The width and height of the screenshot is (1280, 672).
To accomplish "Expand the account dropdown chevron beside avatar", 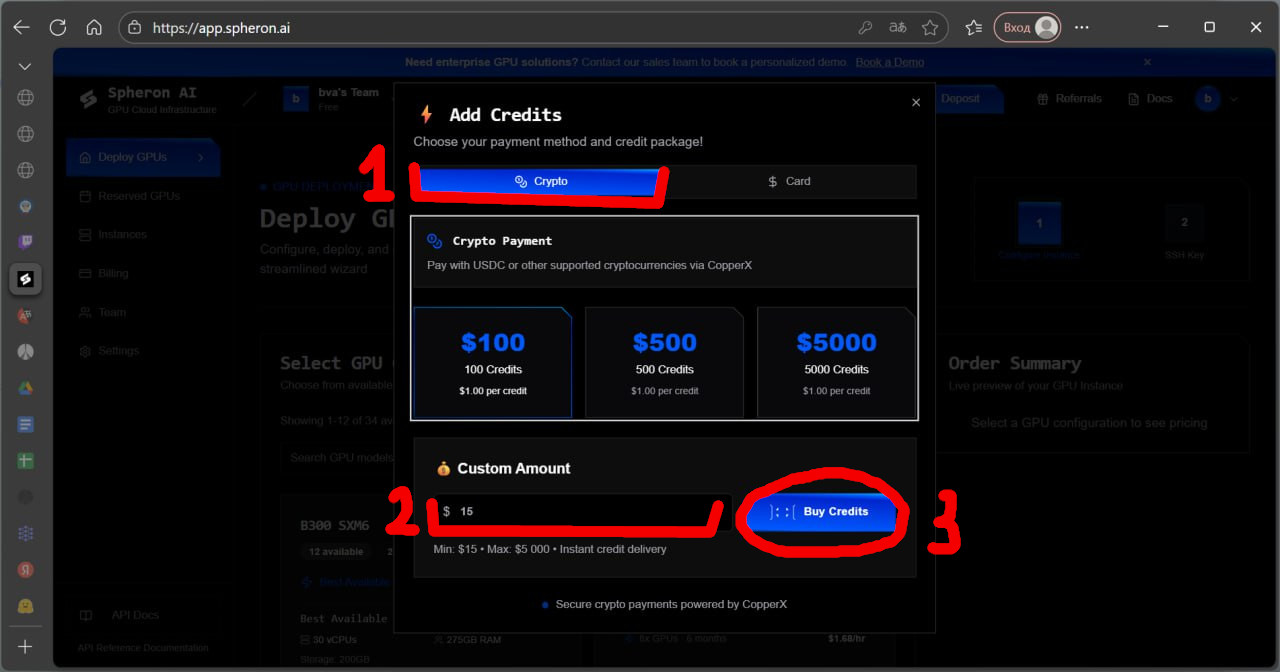I will coord(1234,99).
